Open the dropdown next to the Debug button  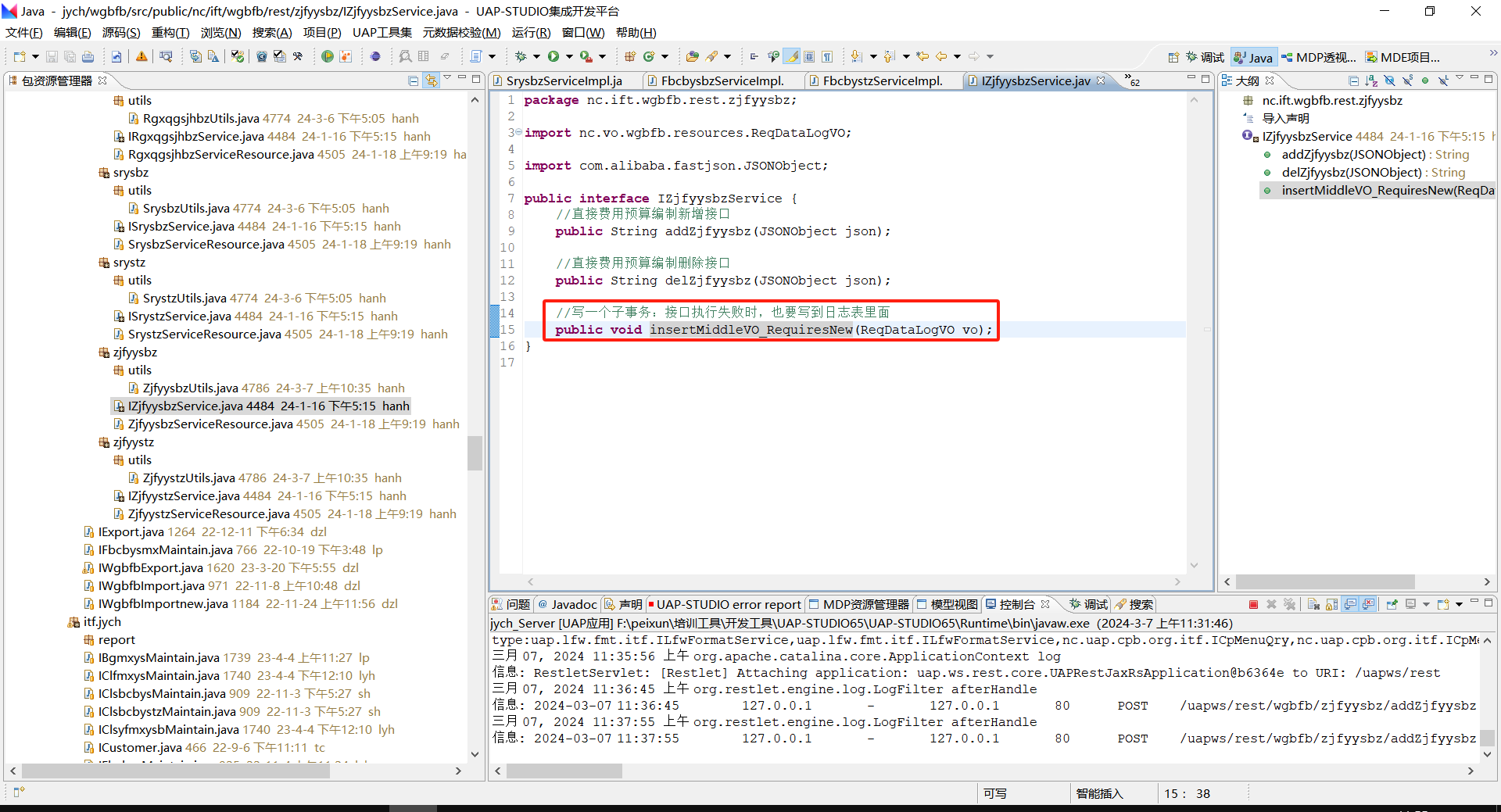(x=536, y=56)
